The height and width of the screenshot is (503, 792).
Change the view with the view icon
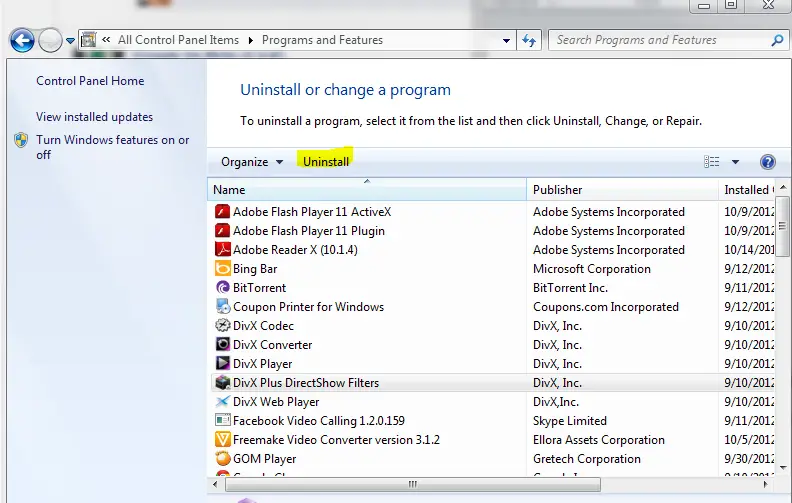712,162
